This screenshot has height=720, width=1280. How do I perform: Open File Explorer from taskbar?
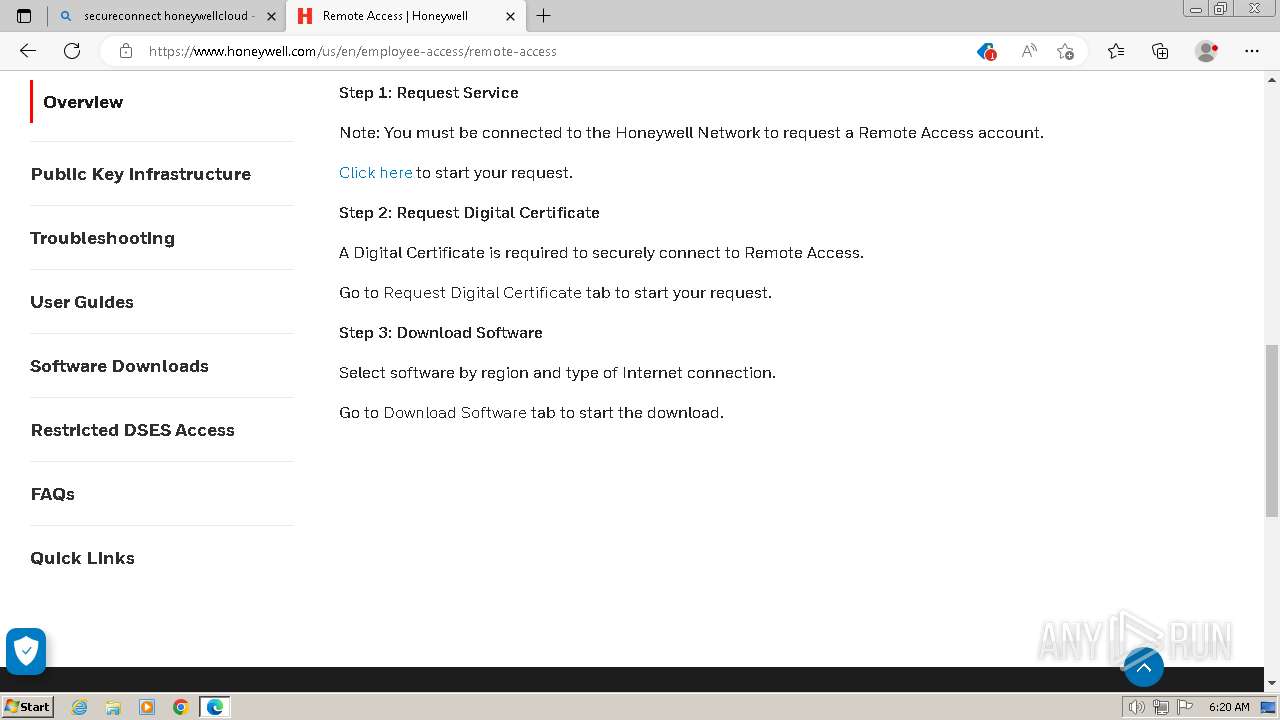pyautogui.click(x=113, y=707)
